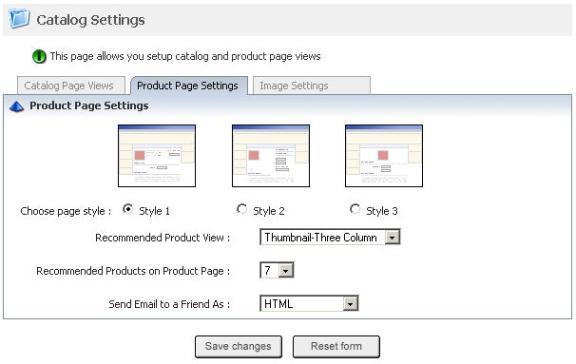Screen dimensions: 576x364
Task: Click the Style 1 label text
Action: click(154, 211)
